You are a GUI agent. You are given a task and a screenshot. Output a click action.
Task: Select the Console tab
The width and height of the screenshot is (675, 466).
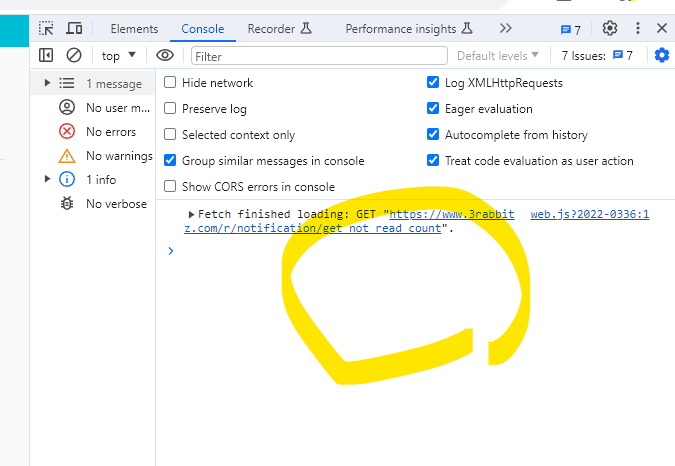tap(203, 29)
